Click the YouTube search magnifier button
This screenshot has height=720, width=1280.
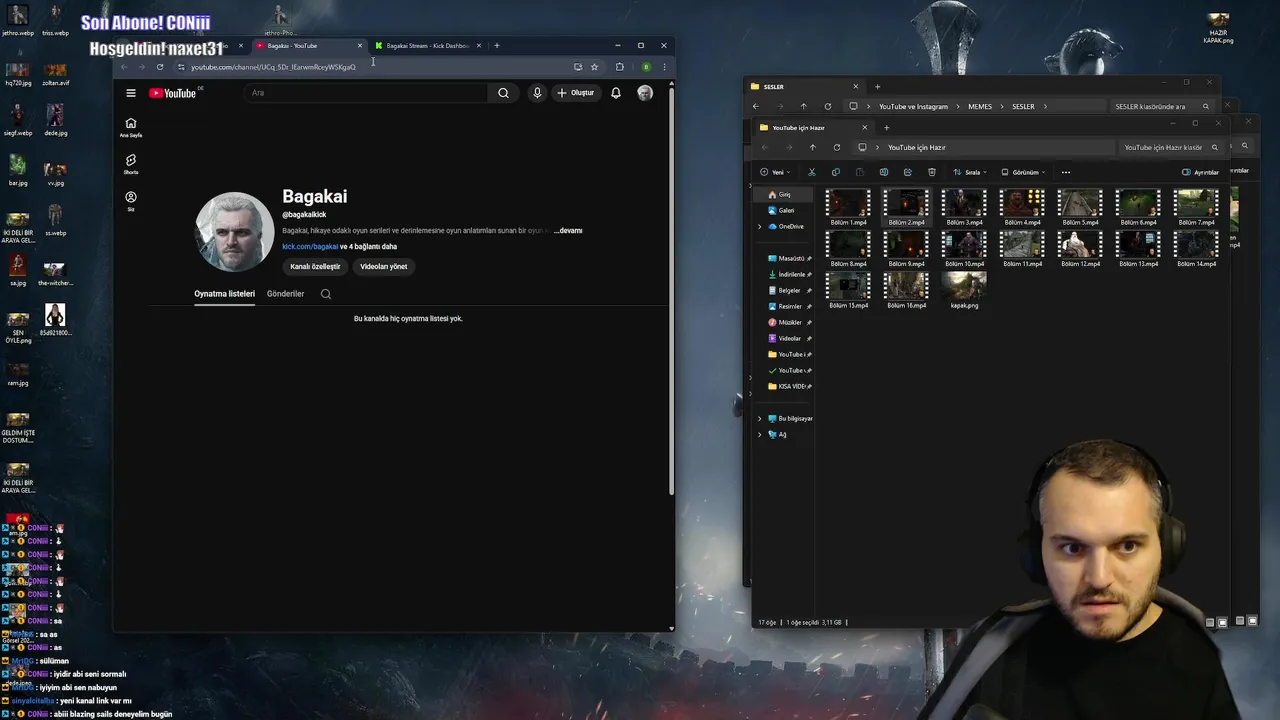coord(503,93)
